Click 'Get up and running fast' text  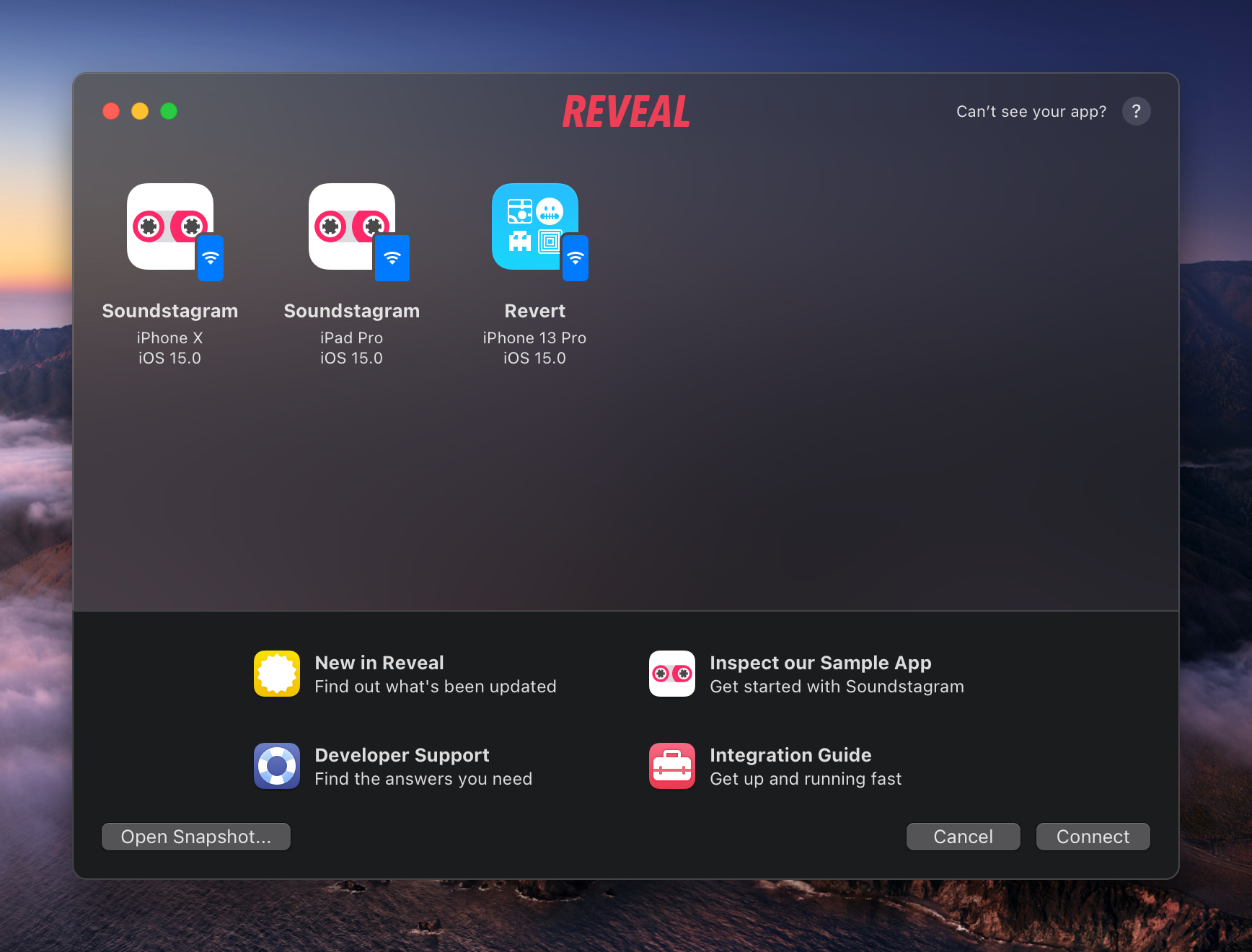click(x=806, y=779)
